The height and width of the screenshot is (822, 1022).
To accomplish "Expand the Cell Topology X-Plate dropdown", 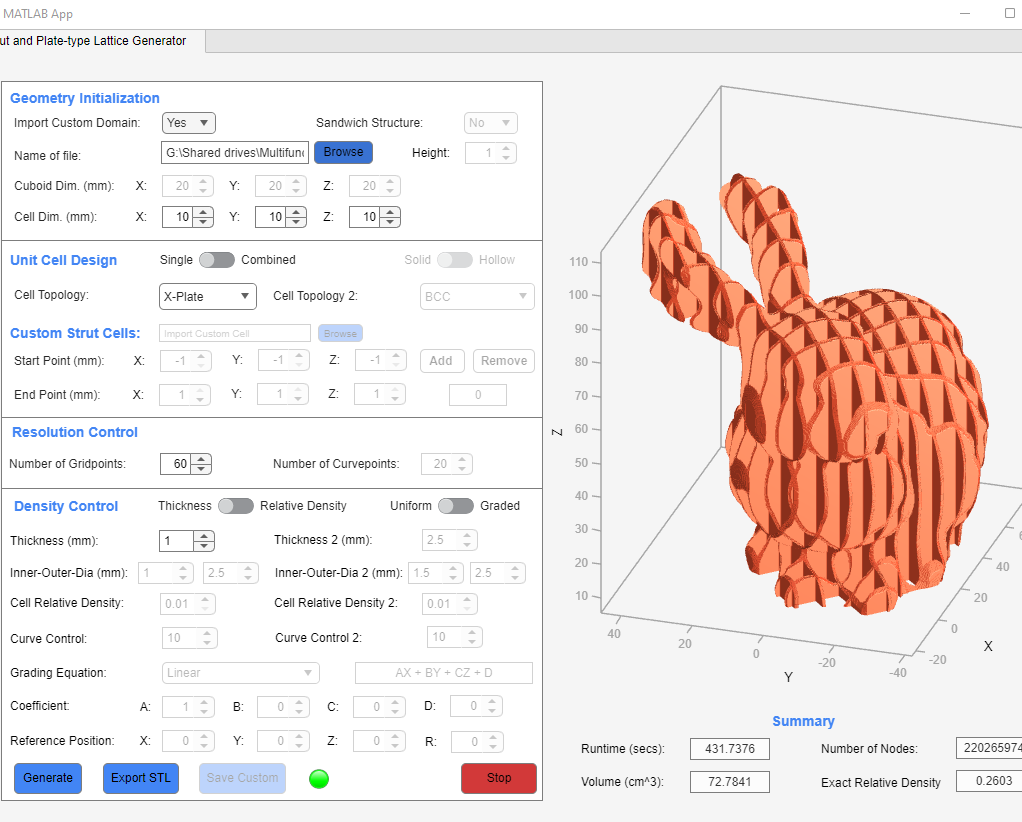I will click(208, 296).
